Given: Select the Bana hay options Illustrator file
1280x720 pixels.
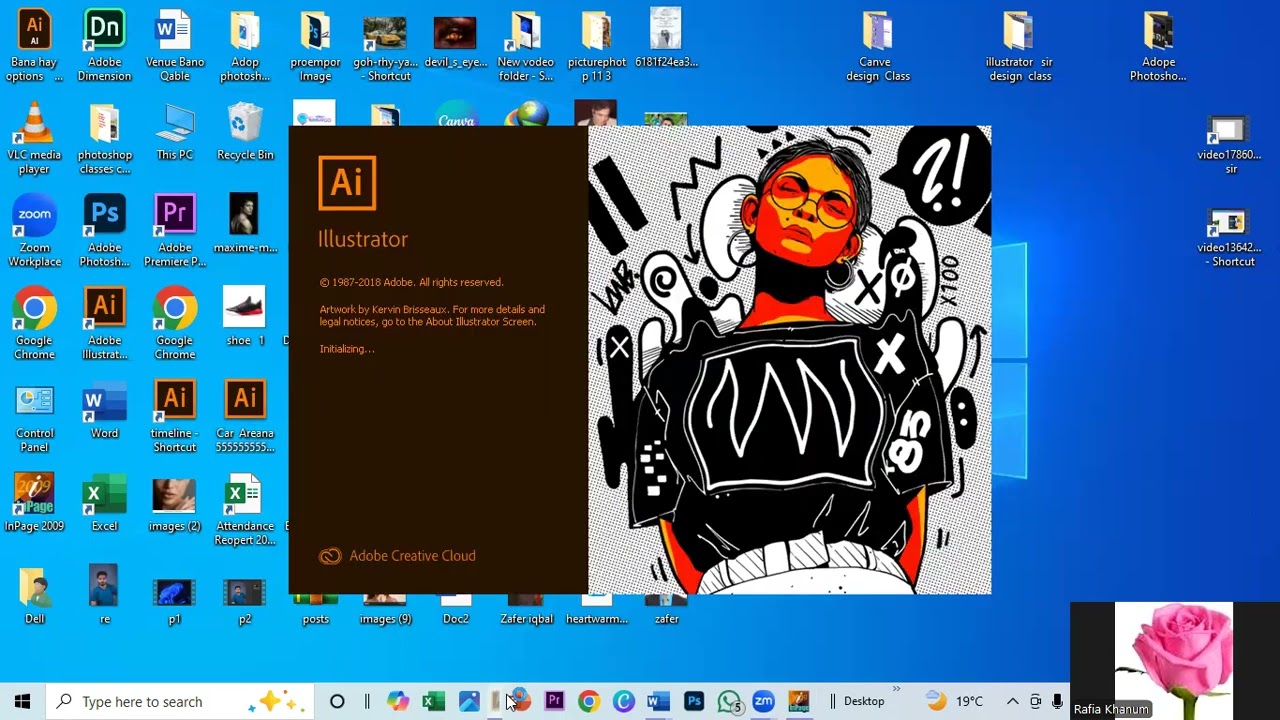Looking at the screenshot, I should coord(35,45).
